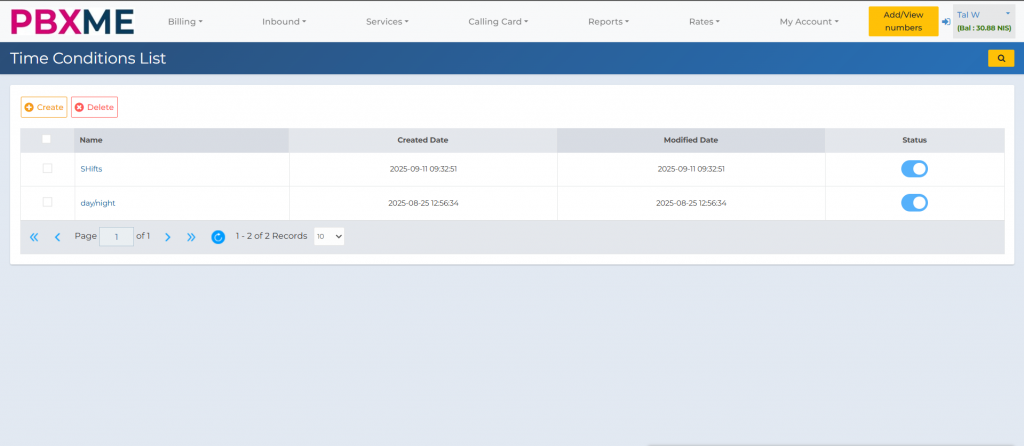
Task: Open records-per-page dropdown
Action: pyautogui.click(x=329, y=236)
